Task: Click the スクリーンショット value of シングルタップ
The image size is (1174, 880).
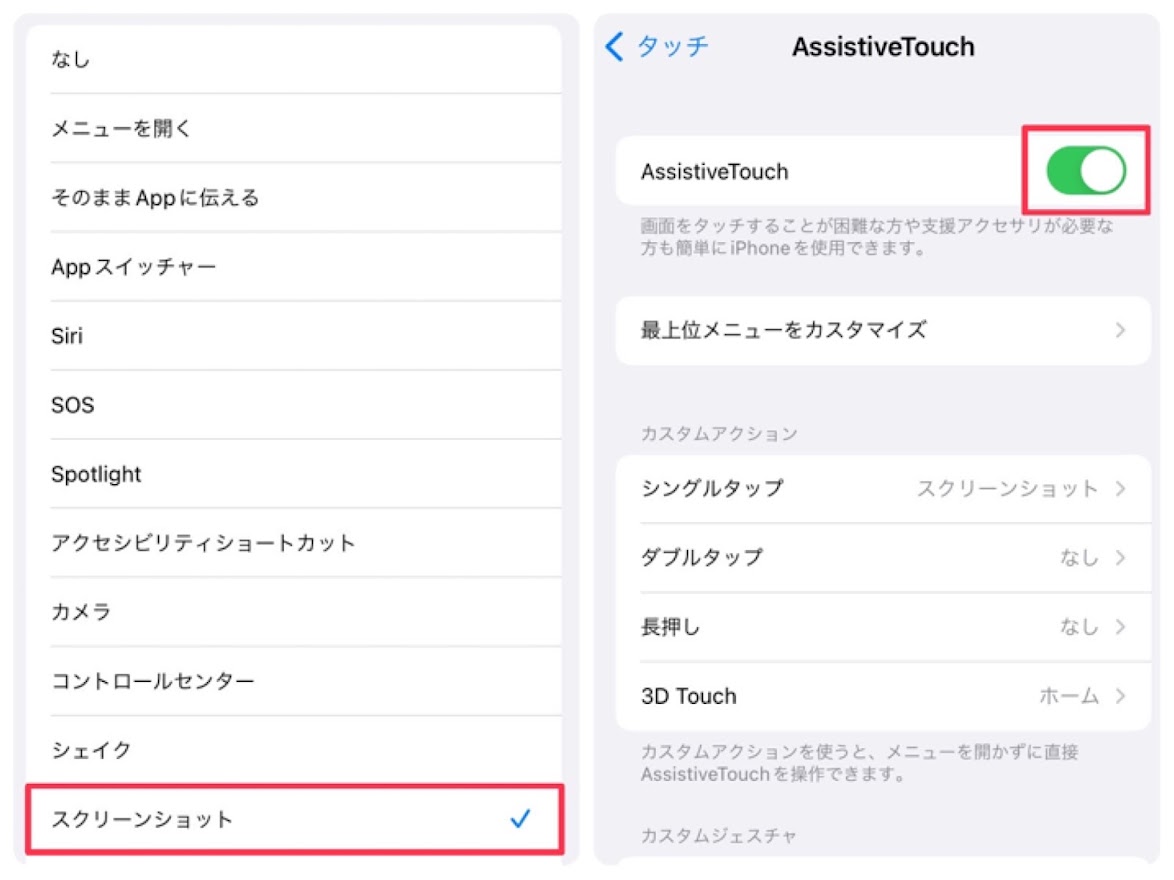Action: tap(1007, 488)
